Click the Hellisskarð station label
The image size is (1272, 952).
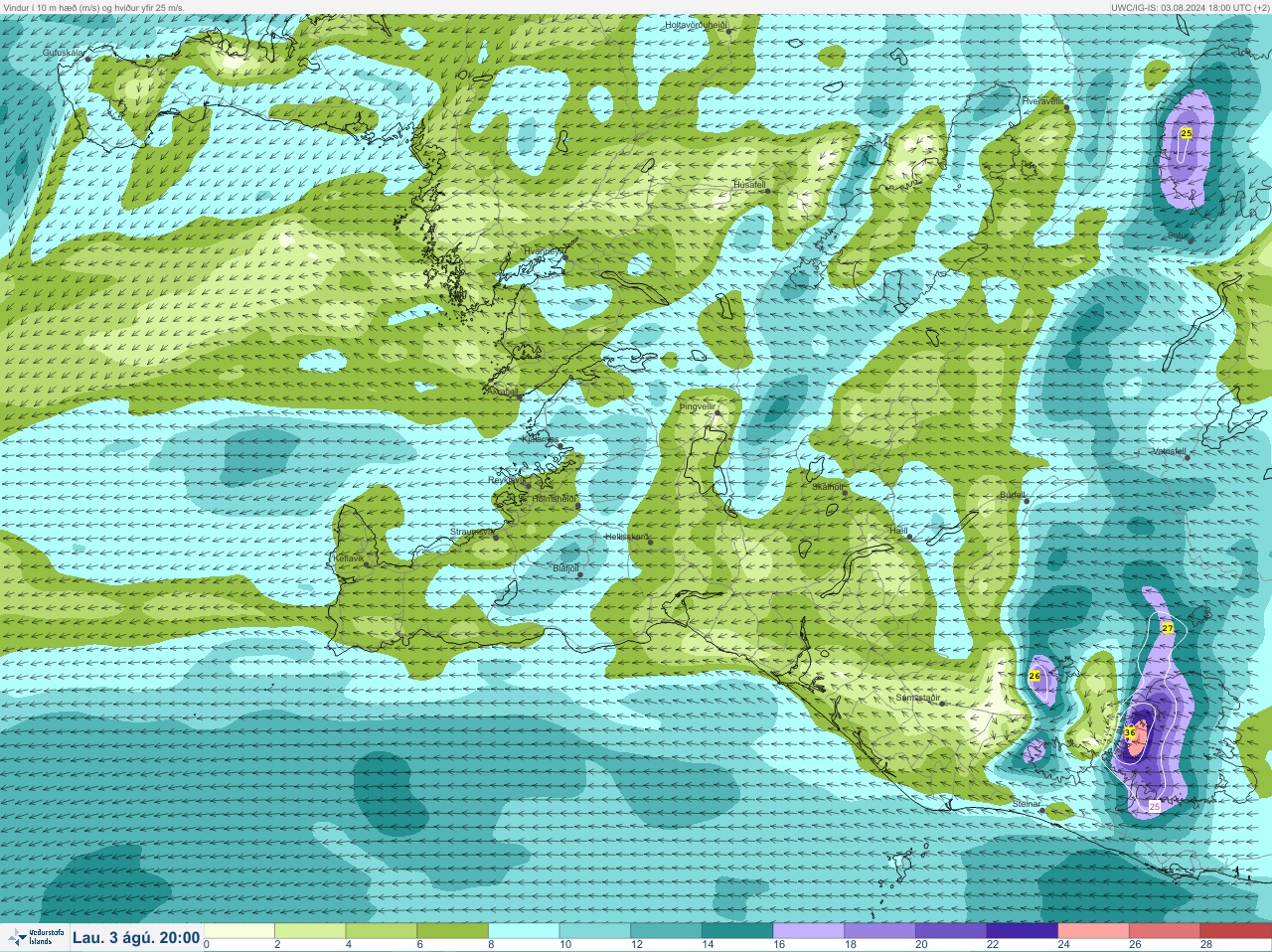click(x=627, y=537)
